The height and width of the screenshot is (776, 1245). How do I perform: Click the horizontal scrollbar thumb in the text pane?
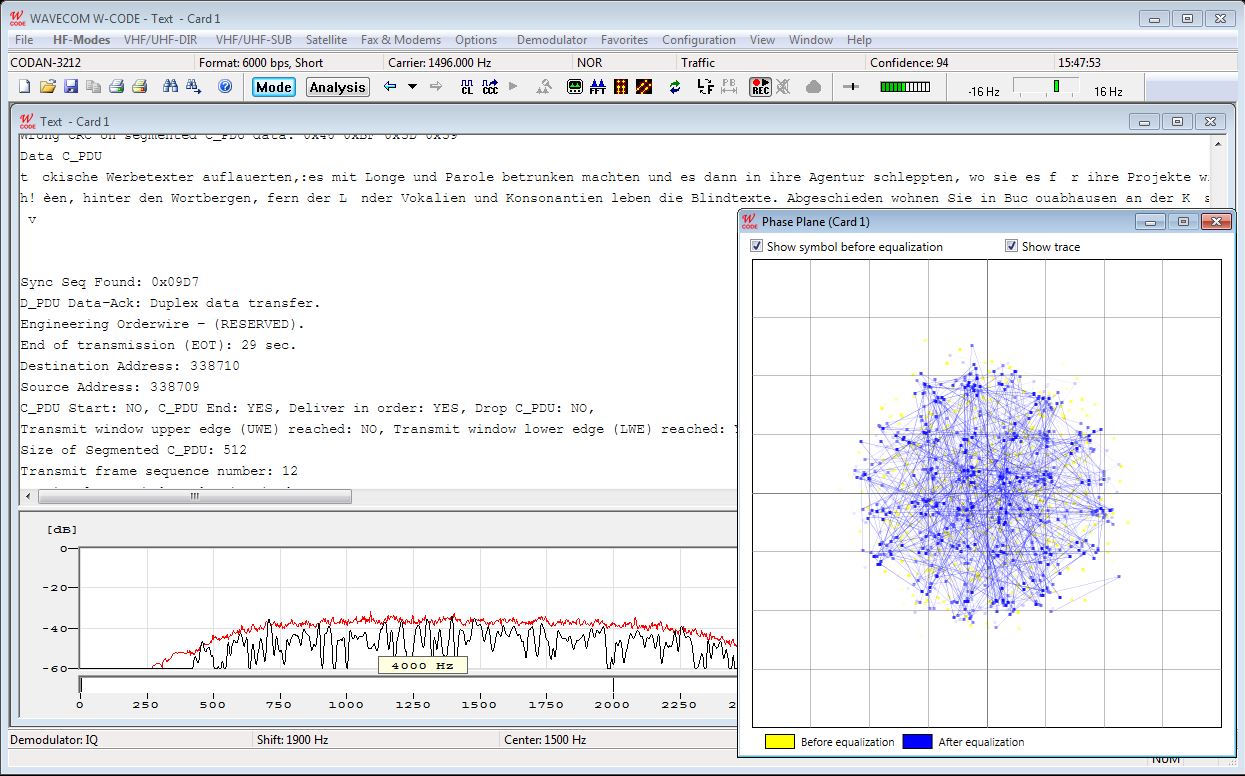pyautogui.click(x=194, y=496)
